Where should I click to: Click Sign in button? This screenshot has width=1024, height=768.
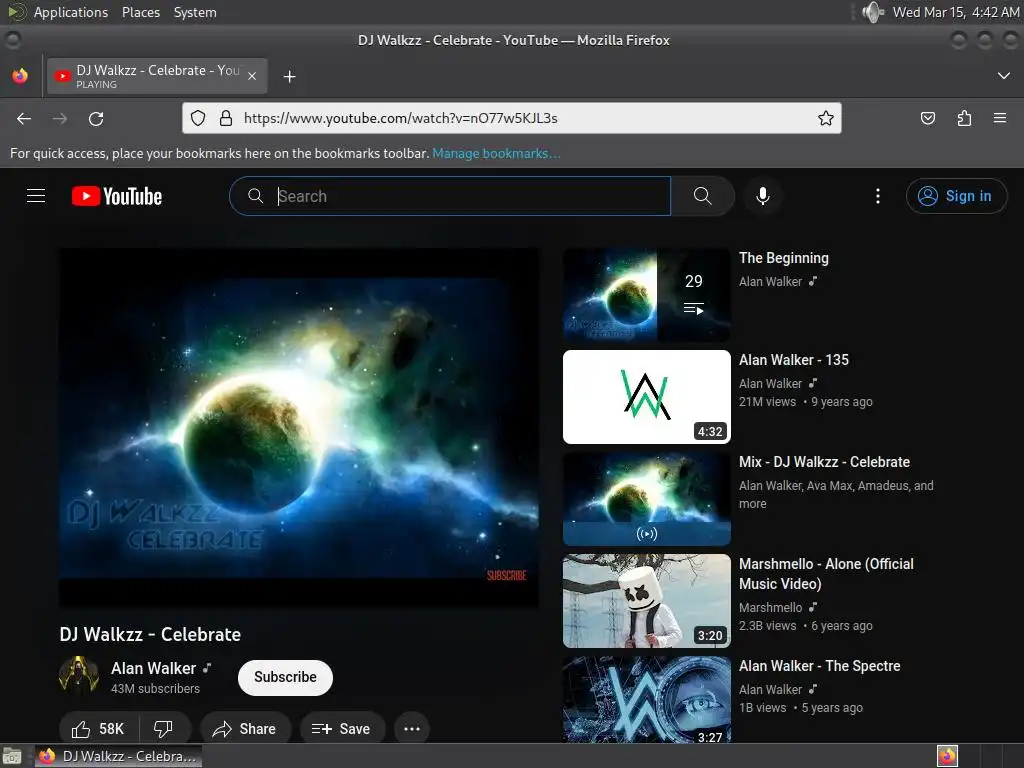tap(956, 196)
